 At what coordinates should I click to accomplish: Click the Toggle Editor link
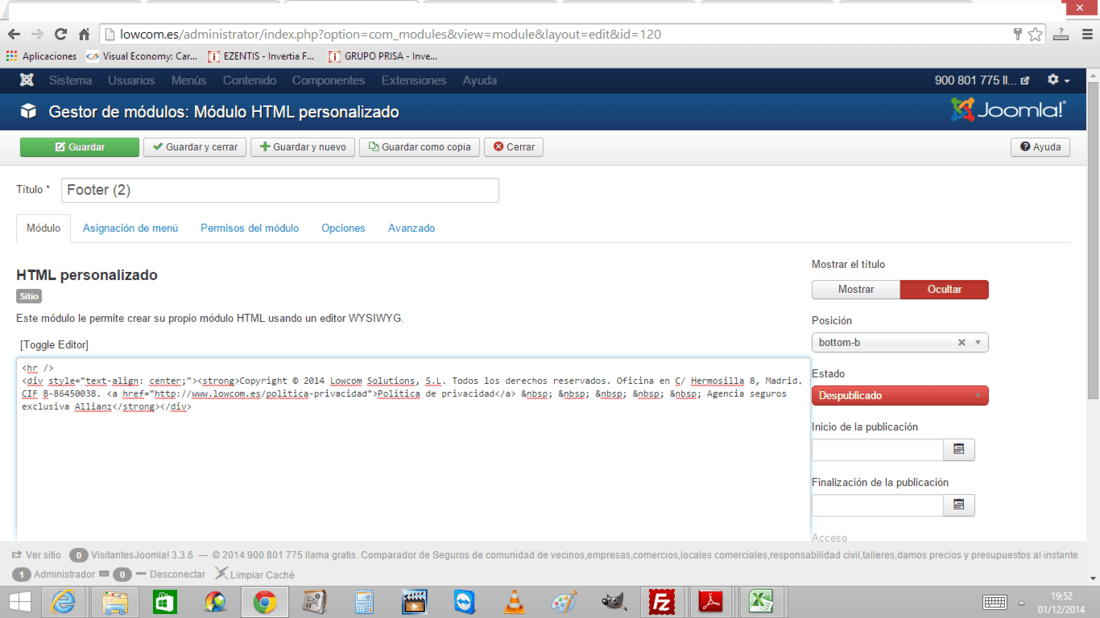click(x=54, y=344)
